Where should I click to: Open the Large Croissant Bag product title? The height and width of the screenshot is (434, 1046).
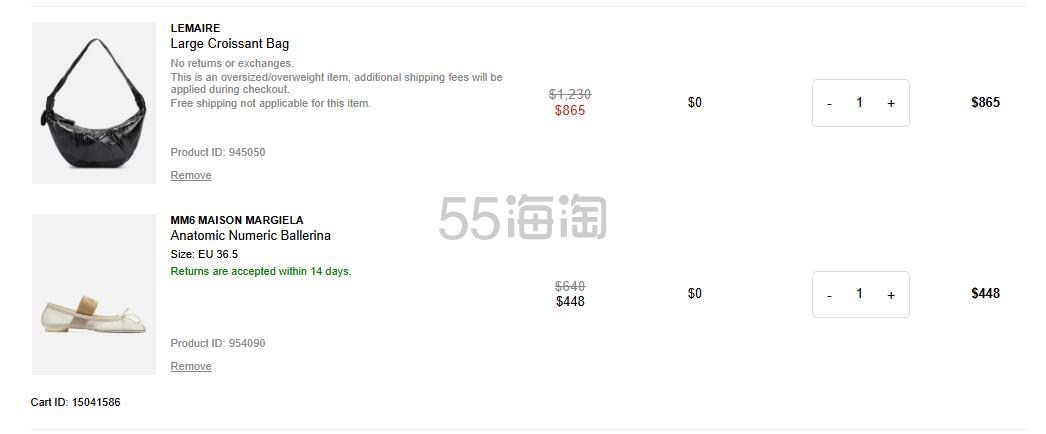coord(229,44)
